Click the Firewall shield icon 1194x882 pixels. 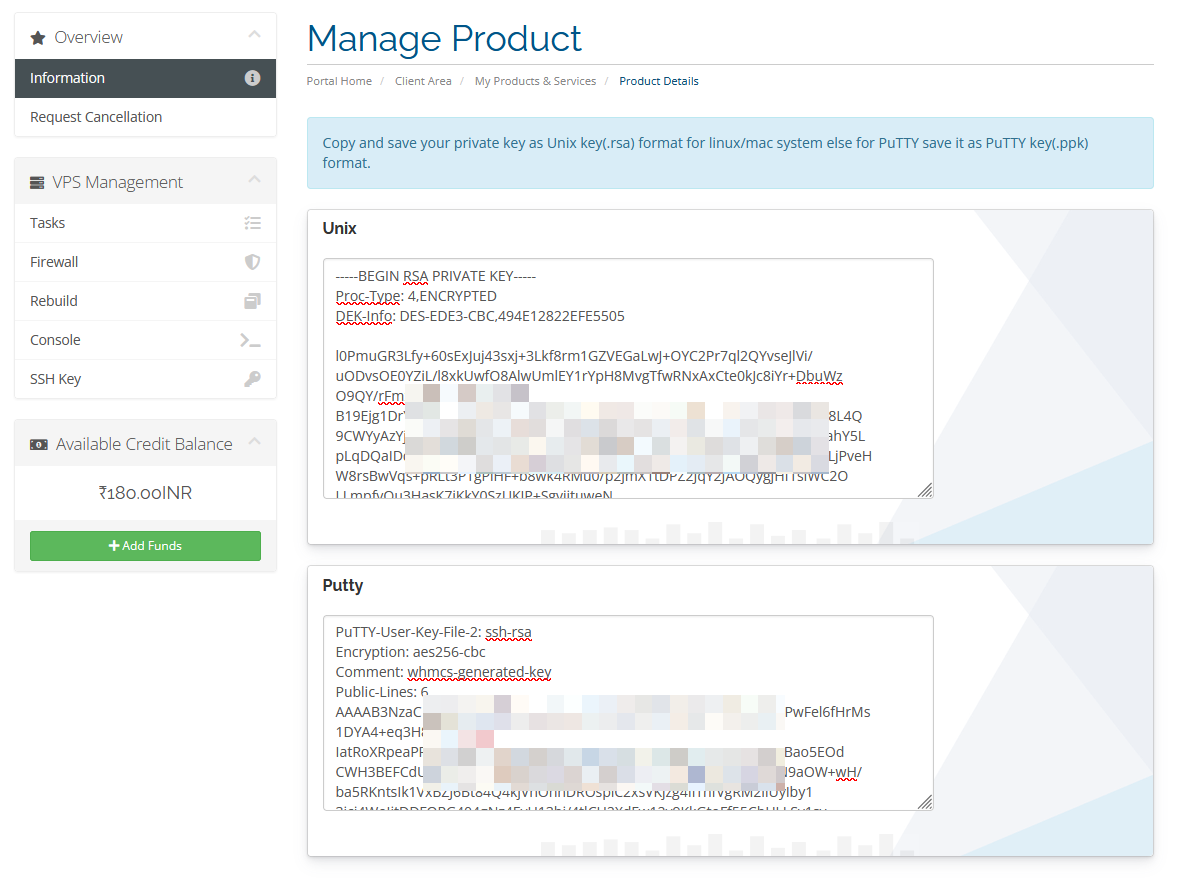coord(252,262)
